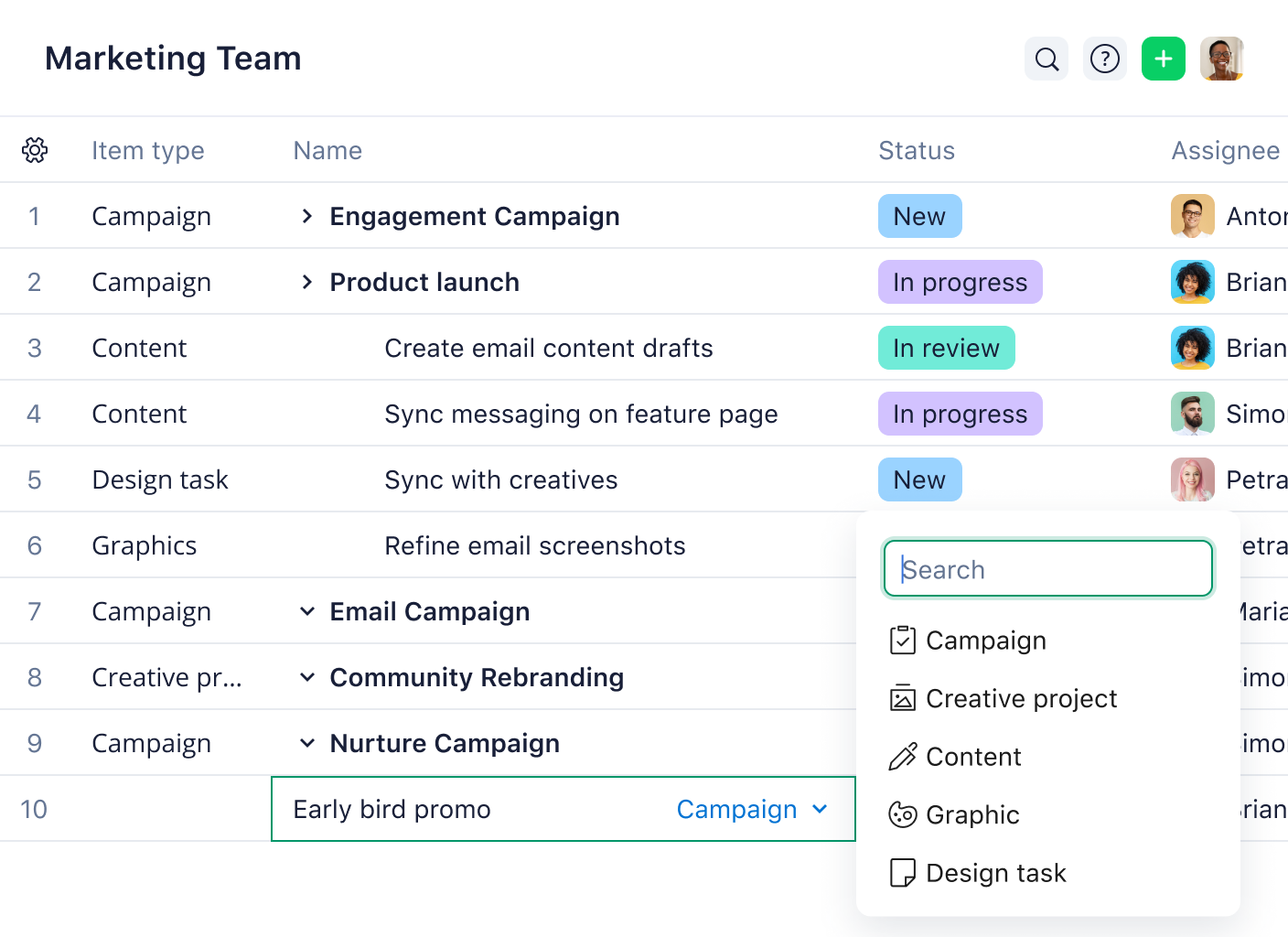The image size is (1288, 937).
Task: Open the help question mark icon
Action: click(1105, 59)
